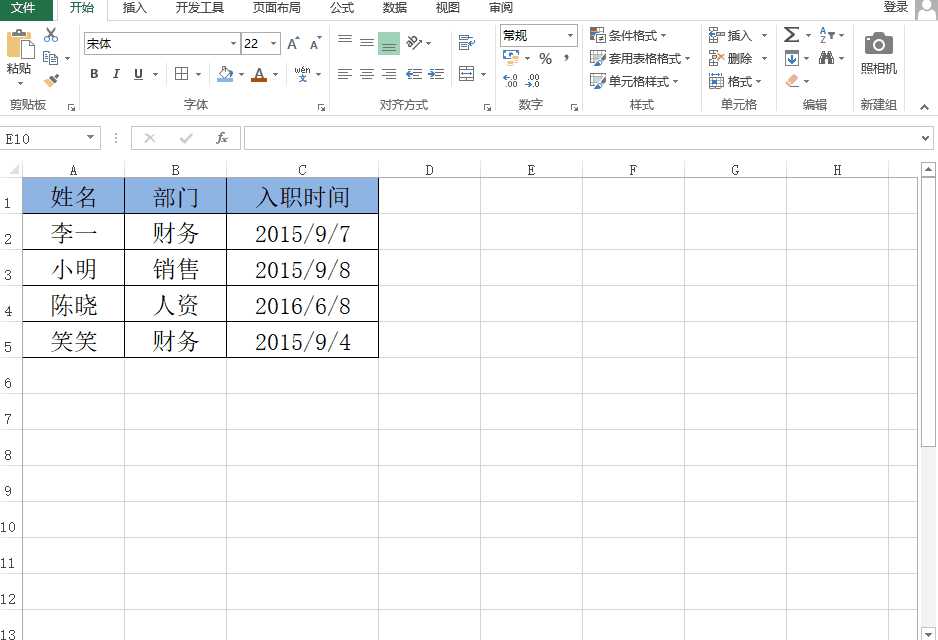Click the Delete (删除) cells button
This screenshot has width=938, height=640.
point(731,59)
